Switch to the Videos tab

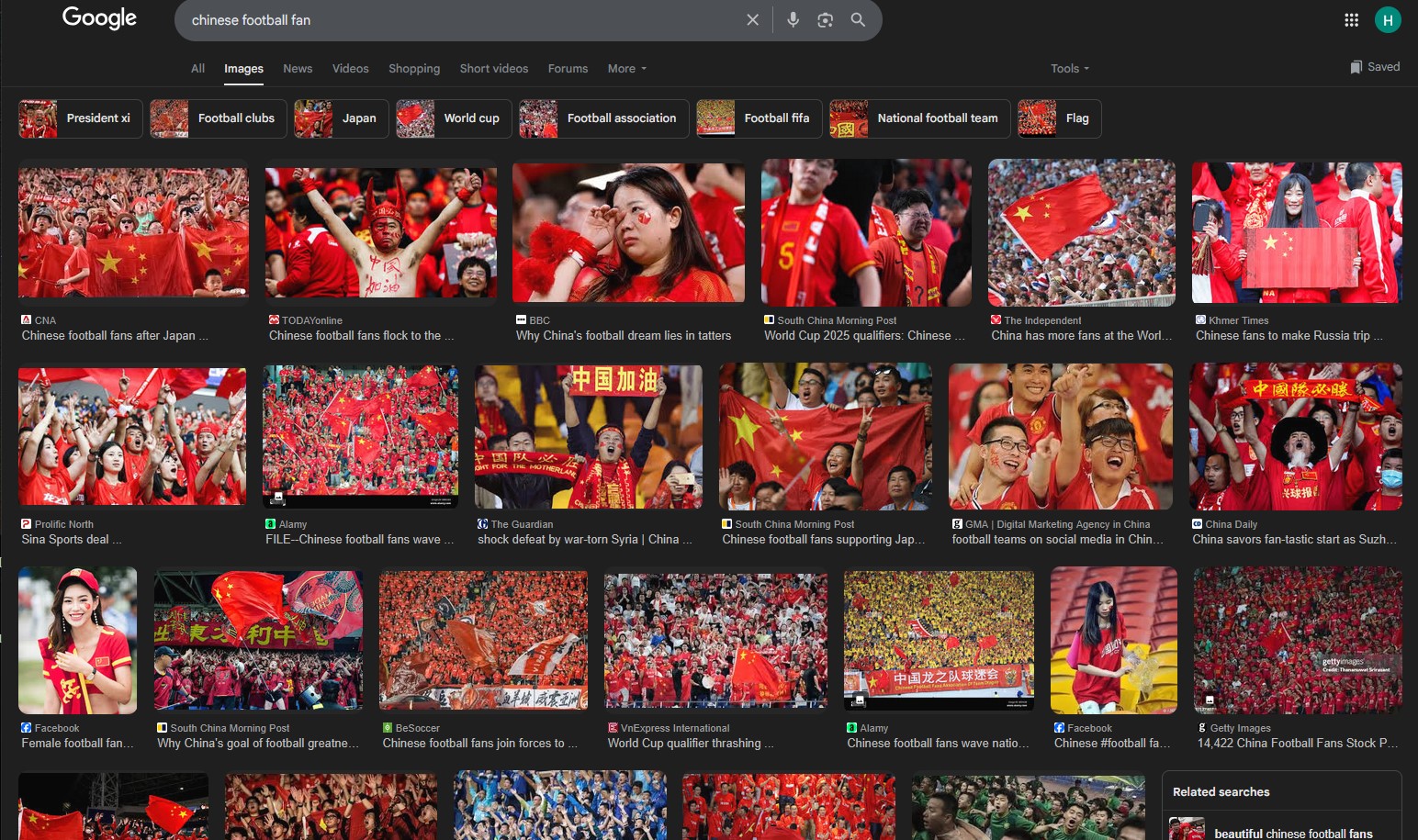coord(350,69)
